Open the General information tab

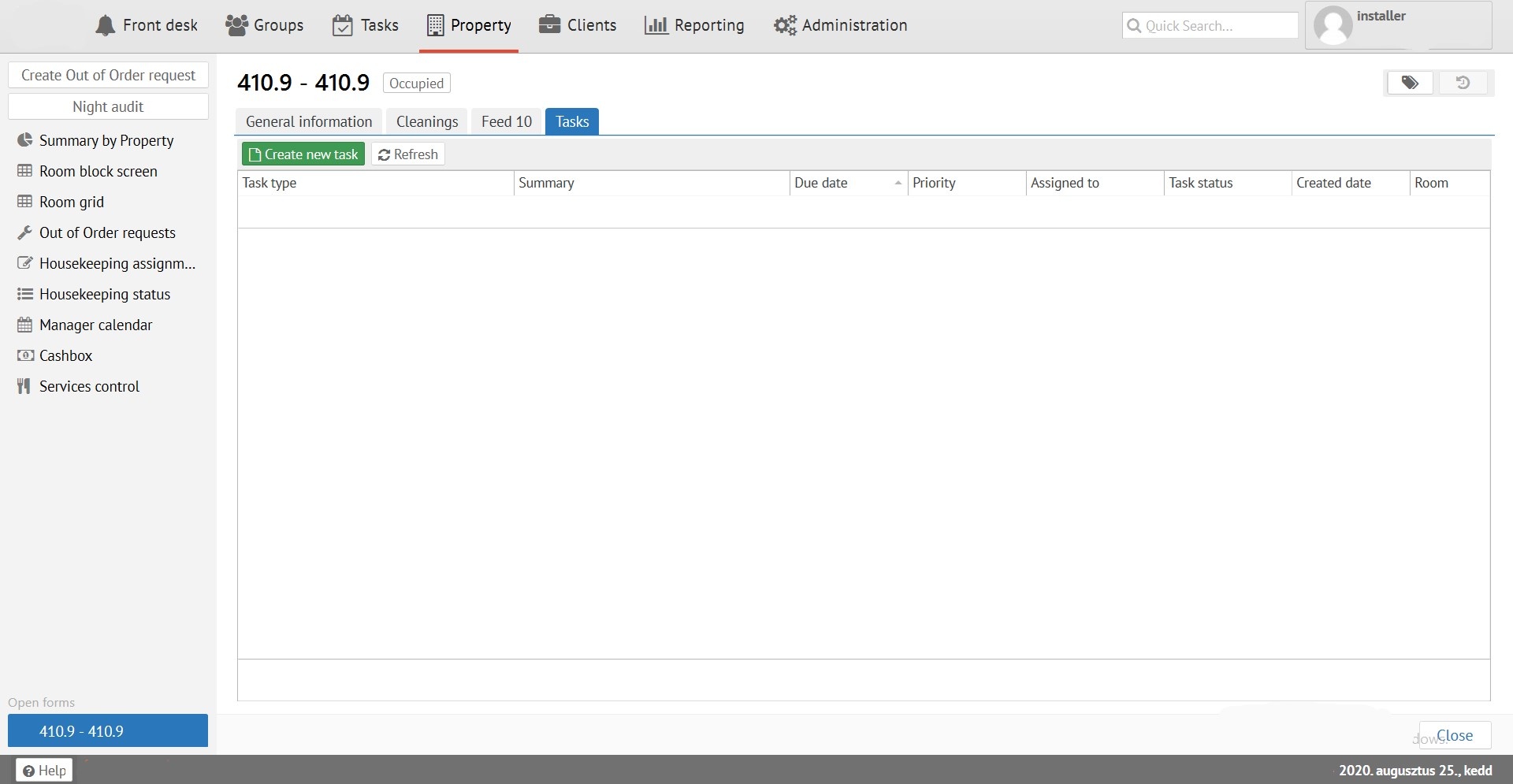click(308, 121)
